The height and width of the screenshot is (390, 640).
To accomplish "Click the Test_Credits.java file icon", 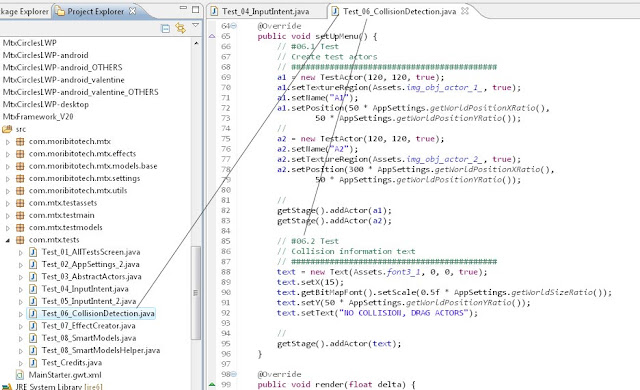I will click(x=33, y=362).
